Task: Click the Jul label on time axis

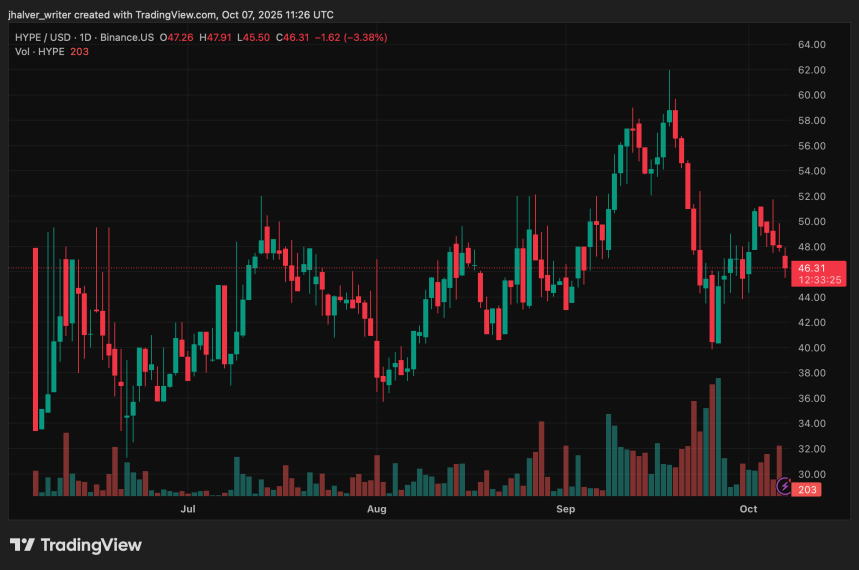Action: [x=187, y=509]
